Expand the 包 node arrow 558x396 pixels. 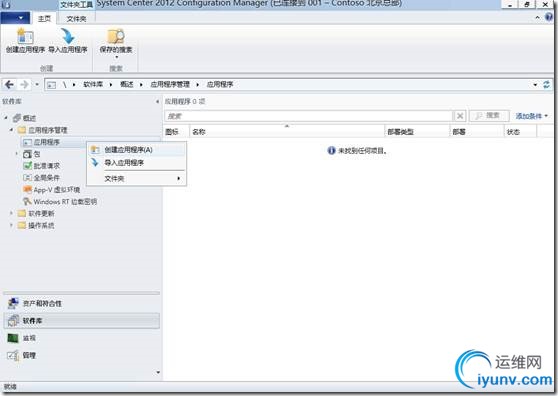(16, 154)
